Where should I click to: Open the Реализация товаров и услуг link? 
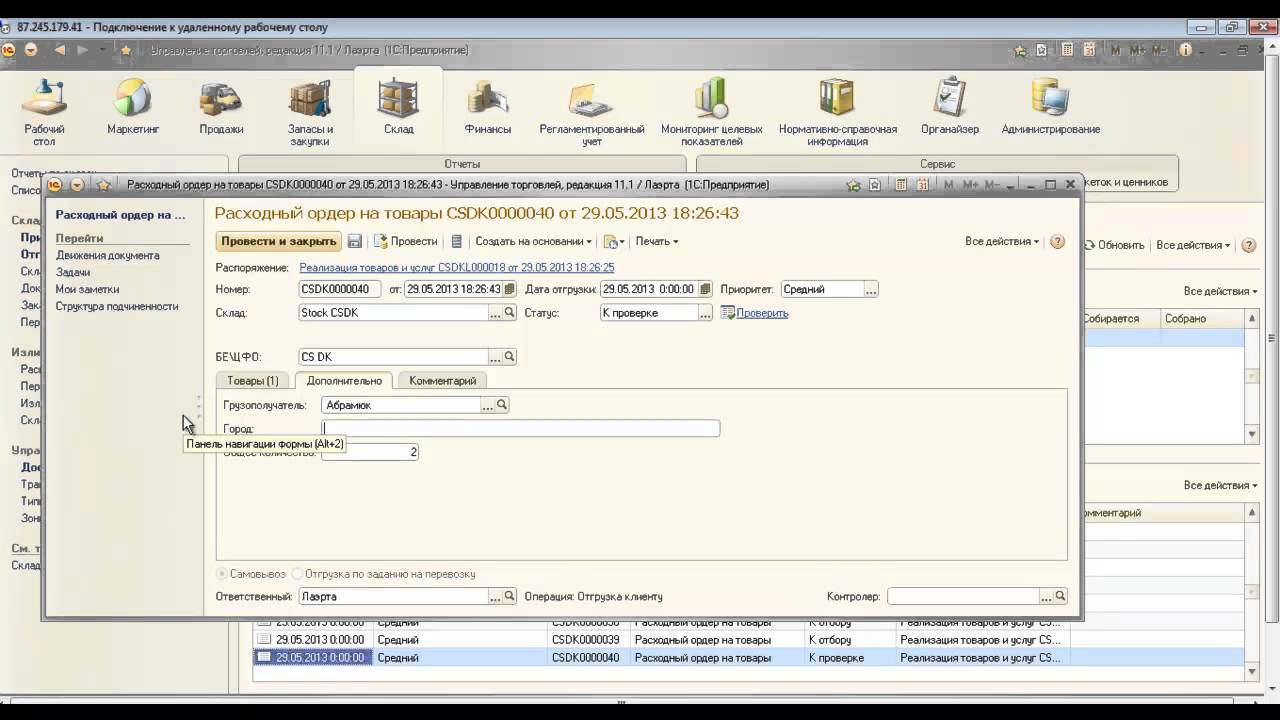[x=457, y=267]
